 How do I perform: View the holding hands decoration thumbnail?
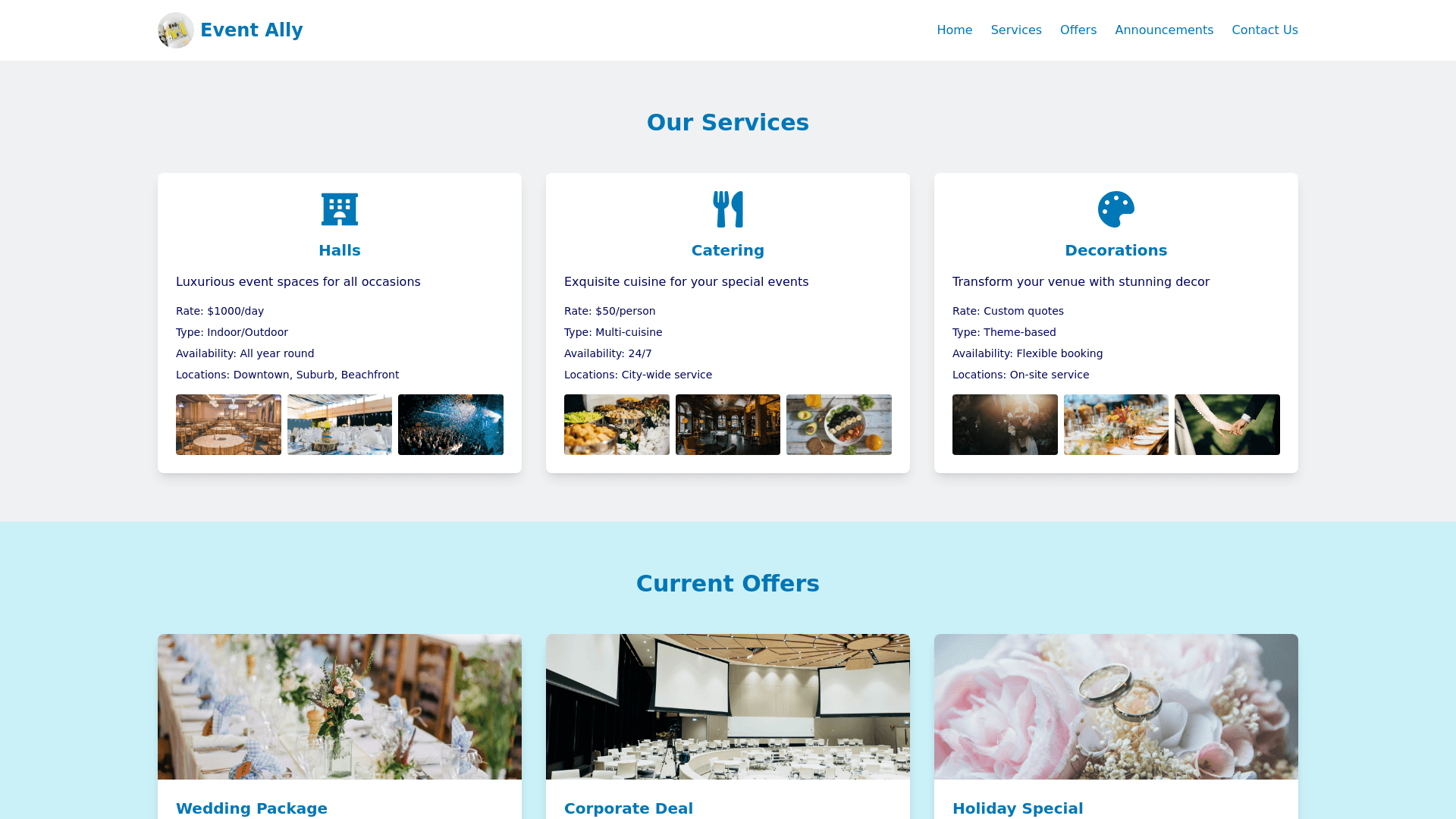point(1227,425)
